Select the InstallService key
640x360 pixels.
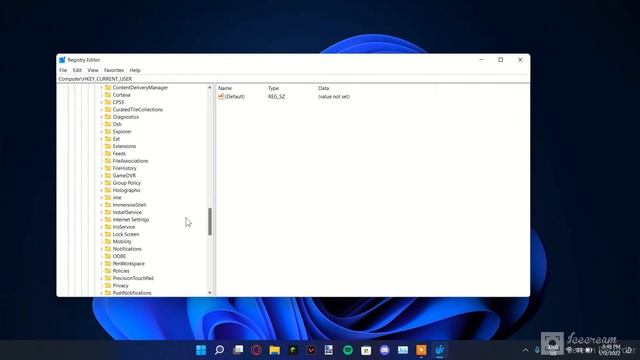(127, 212)
